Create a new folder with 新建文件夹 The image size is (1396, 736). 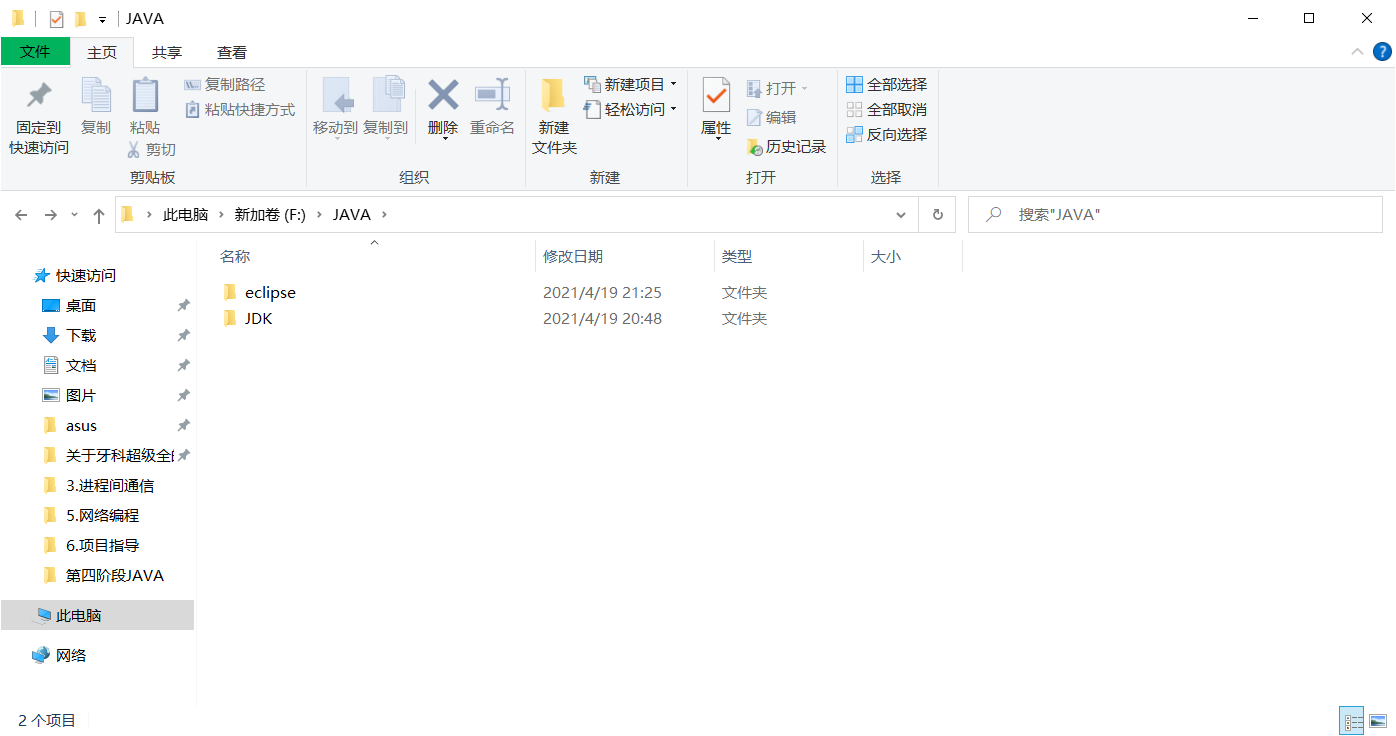554,112
